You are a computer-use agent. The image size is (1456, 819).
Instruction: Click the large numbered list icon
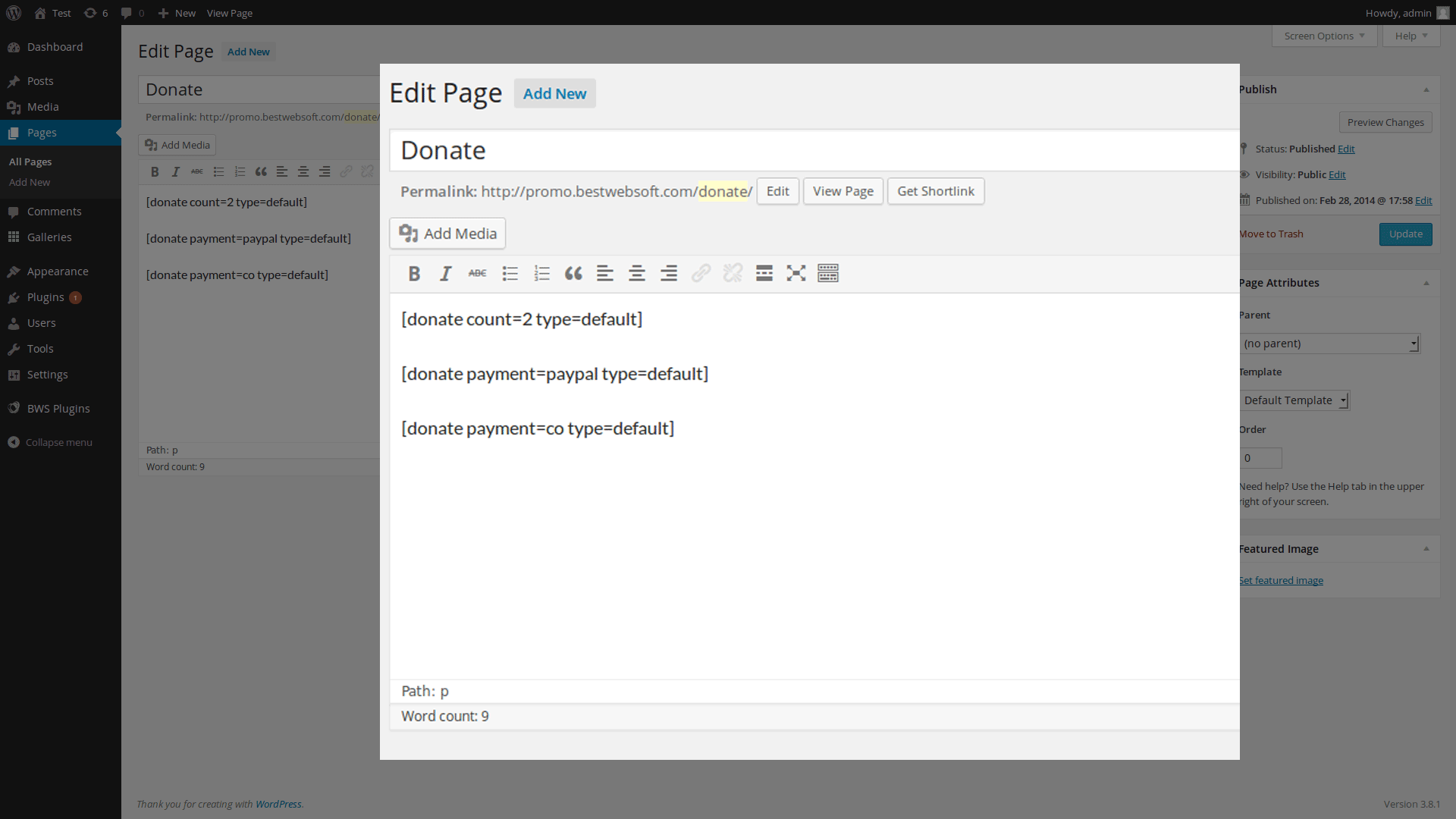541,274
